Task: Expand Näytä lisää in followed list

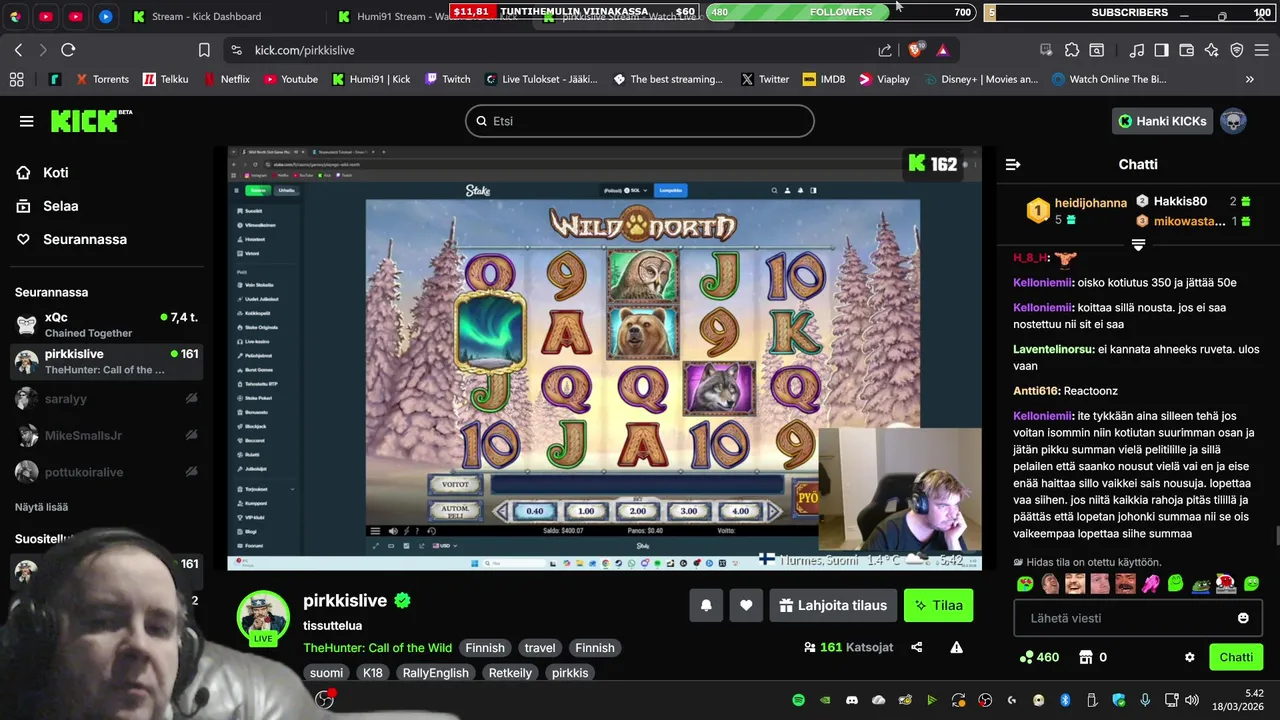Action: tap(41, 507)
